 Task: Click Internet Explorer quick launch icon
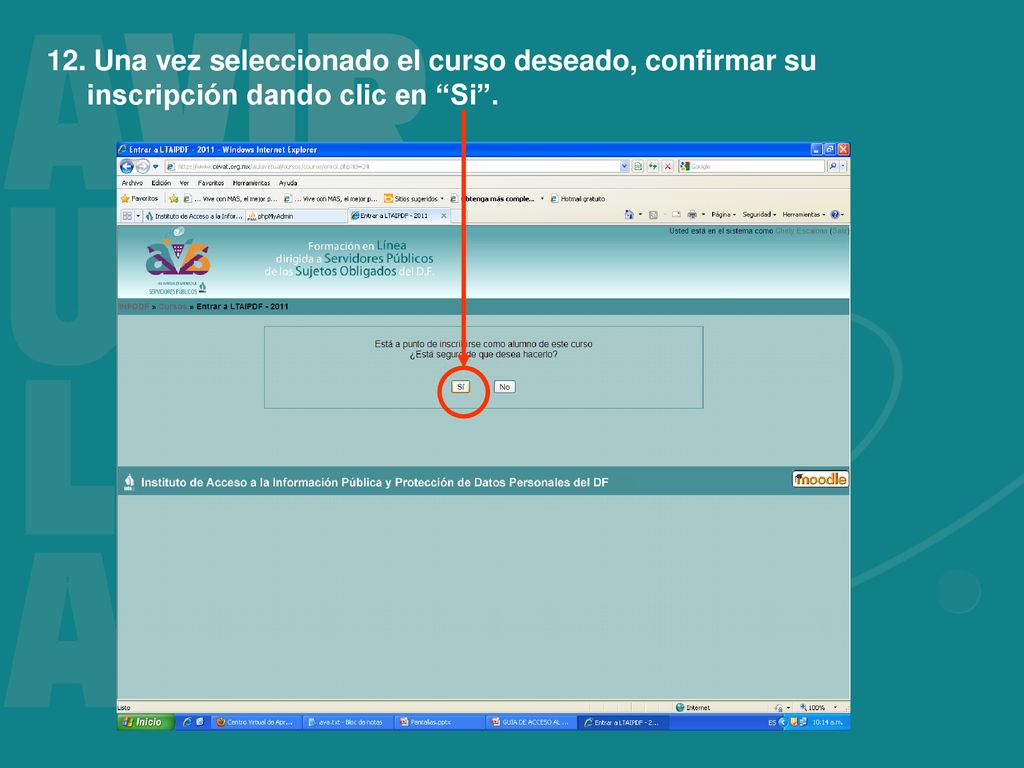(x=187, y=722)
